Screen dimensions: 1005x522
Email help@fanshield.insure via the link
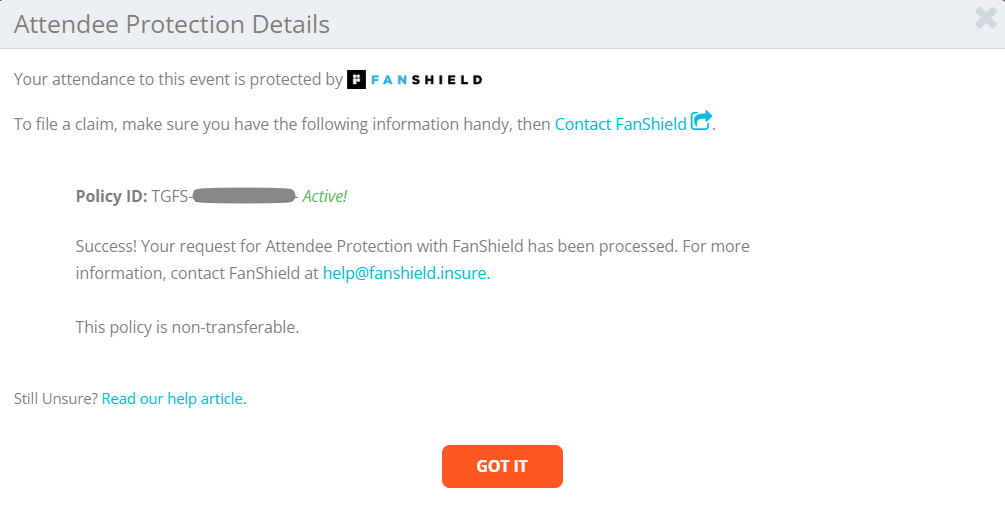[406, 273]
